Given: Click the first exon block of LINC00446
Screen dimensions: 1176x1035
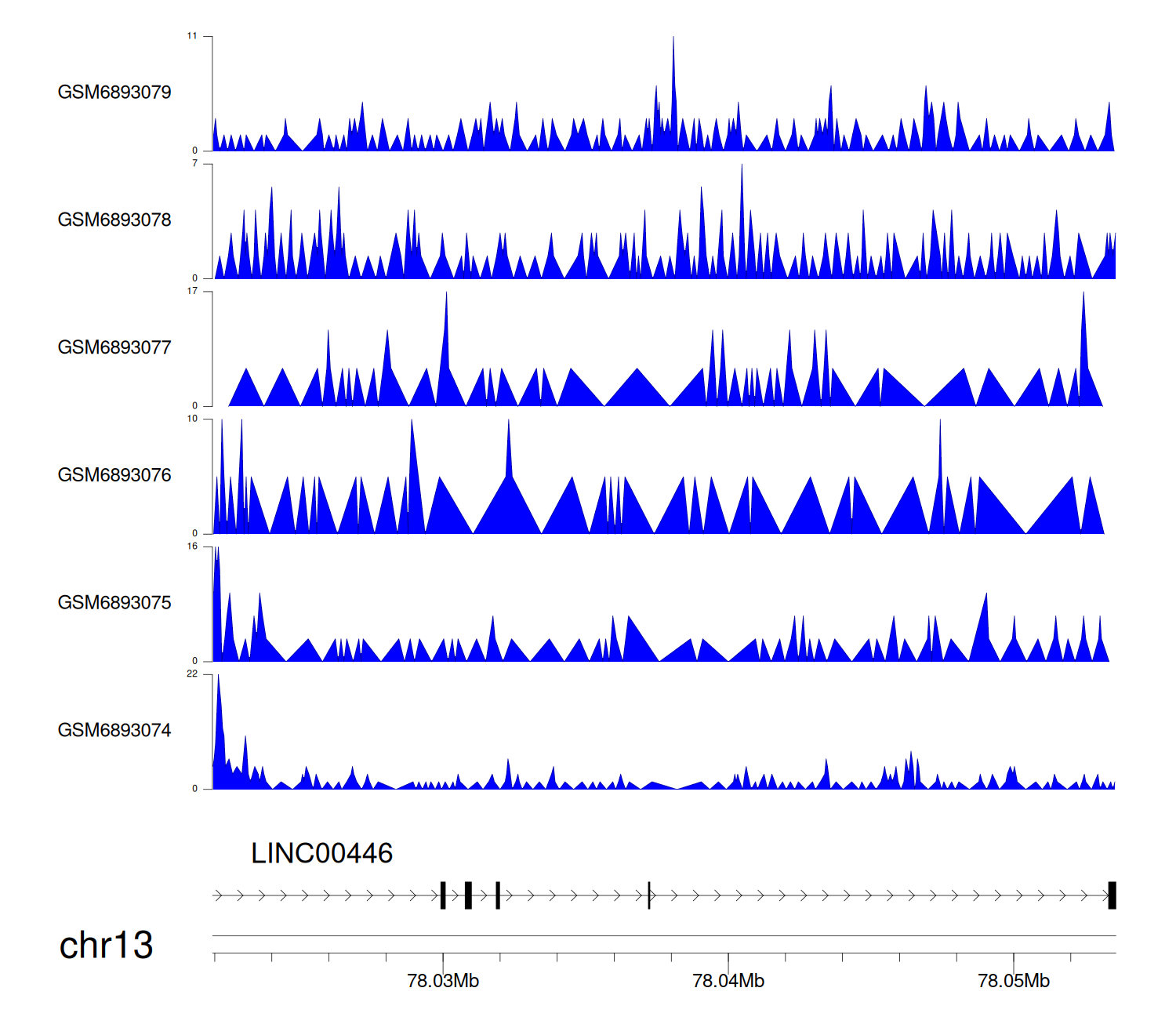Looking at the screenshot, I should point(443,895).
